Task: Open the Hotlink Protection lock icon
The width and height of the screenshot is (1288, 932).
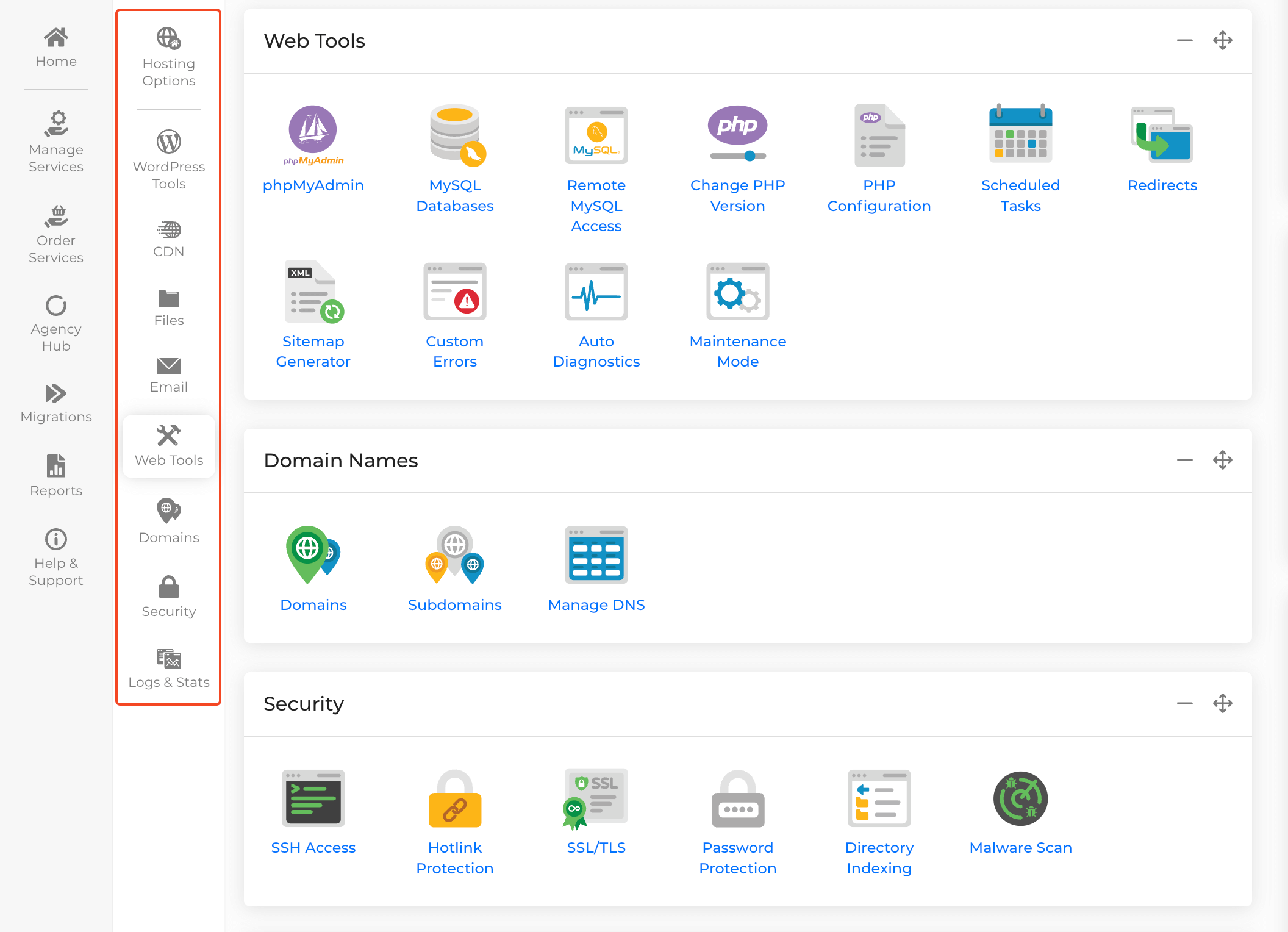Action: pyautogui.click(x=455, y=798)
